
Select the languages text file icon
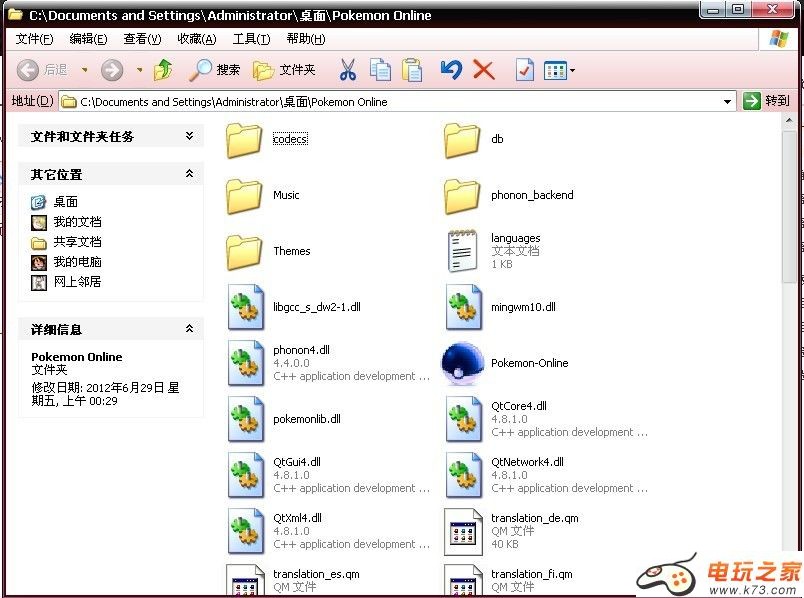pyautogui.click(x=462, y=251)
